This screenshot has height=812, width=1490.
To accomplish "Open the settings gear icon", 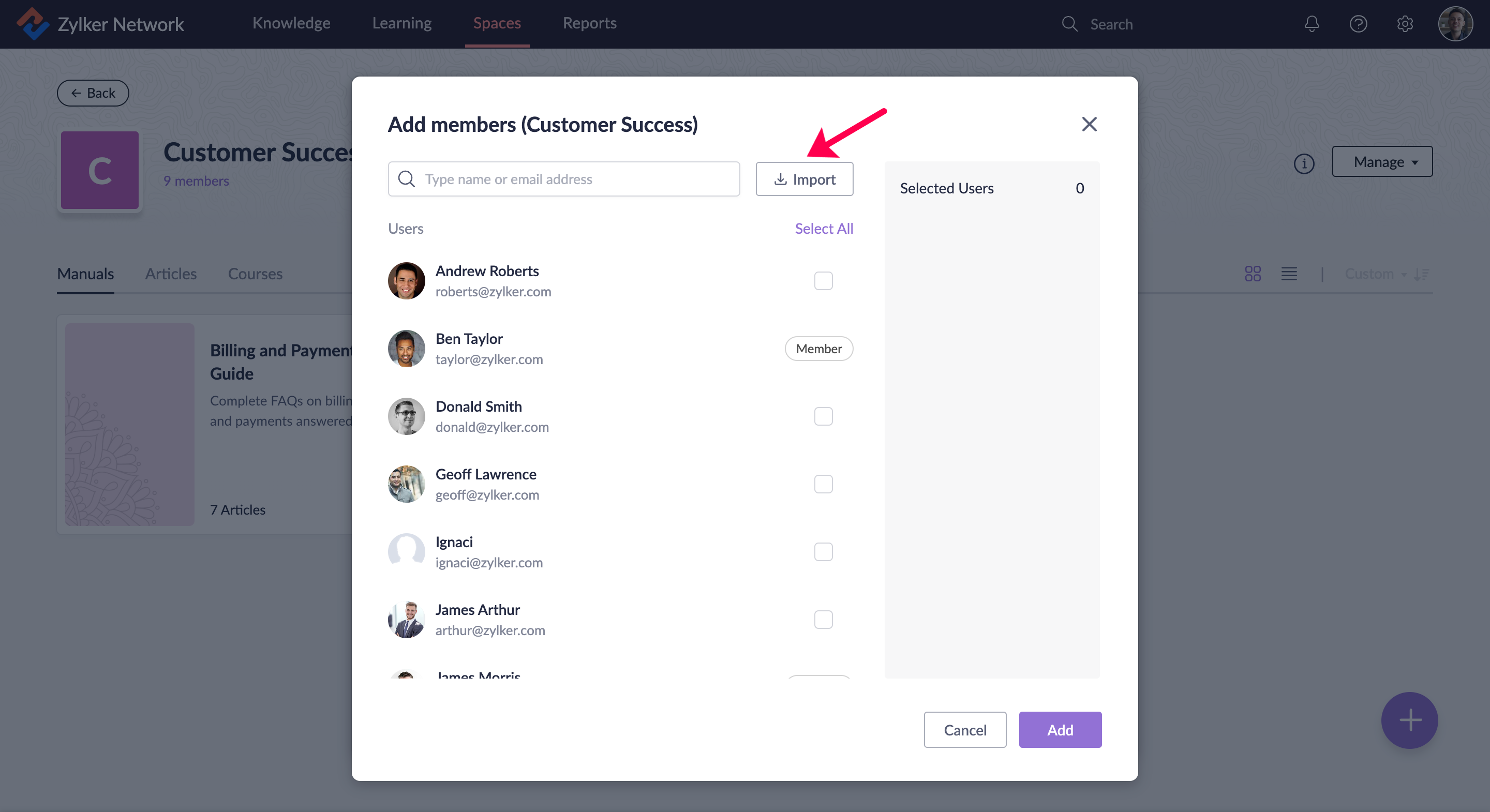I will coord(1405,24).
